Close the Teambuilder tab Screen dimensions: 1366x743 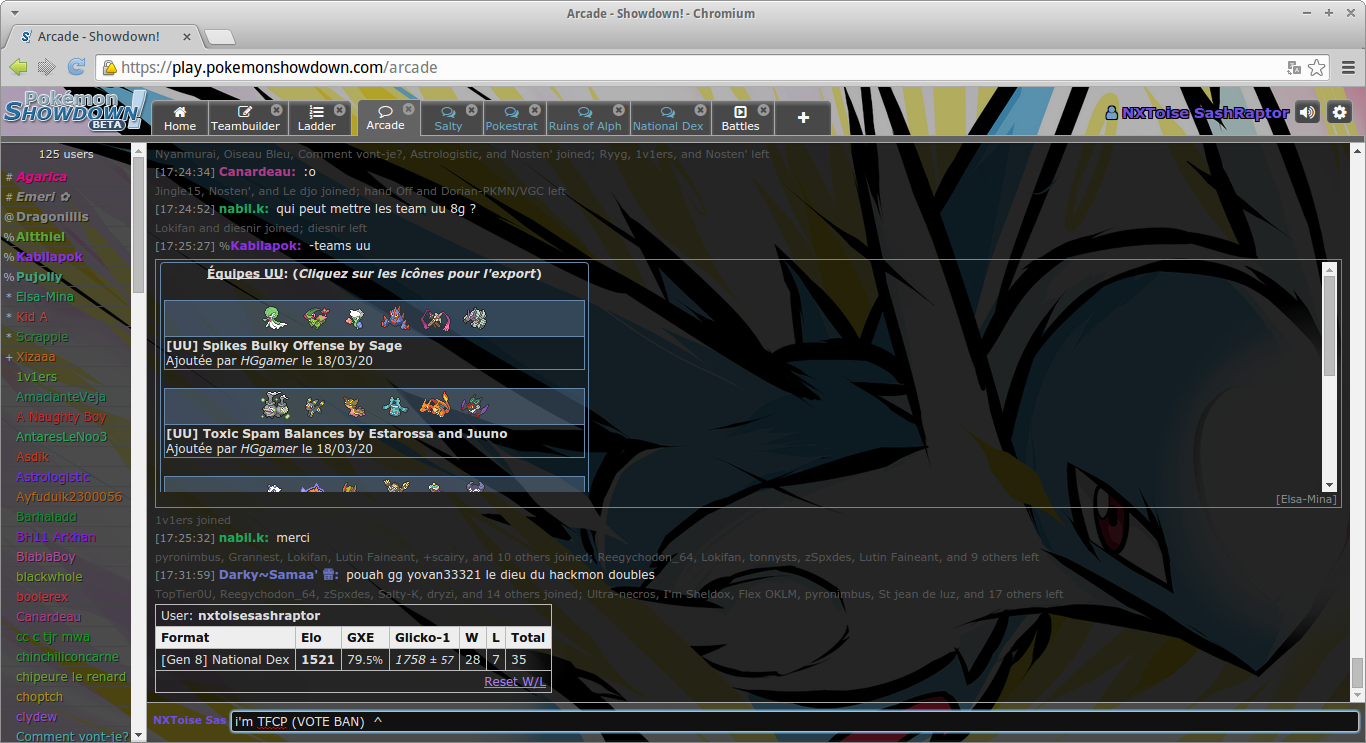point(277,110)
